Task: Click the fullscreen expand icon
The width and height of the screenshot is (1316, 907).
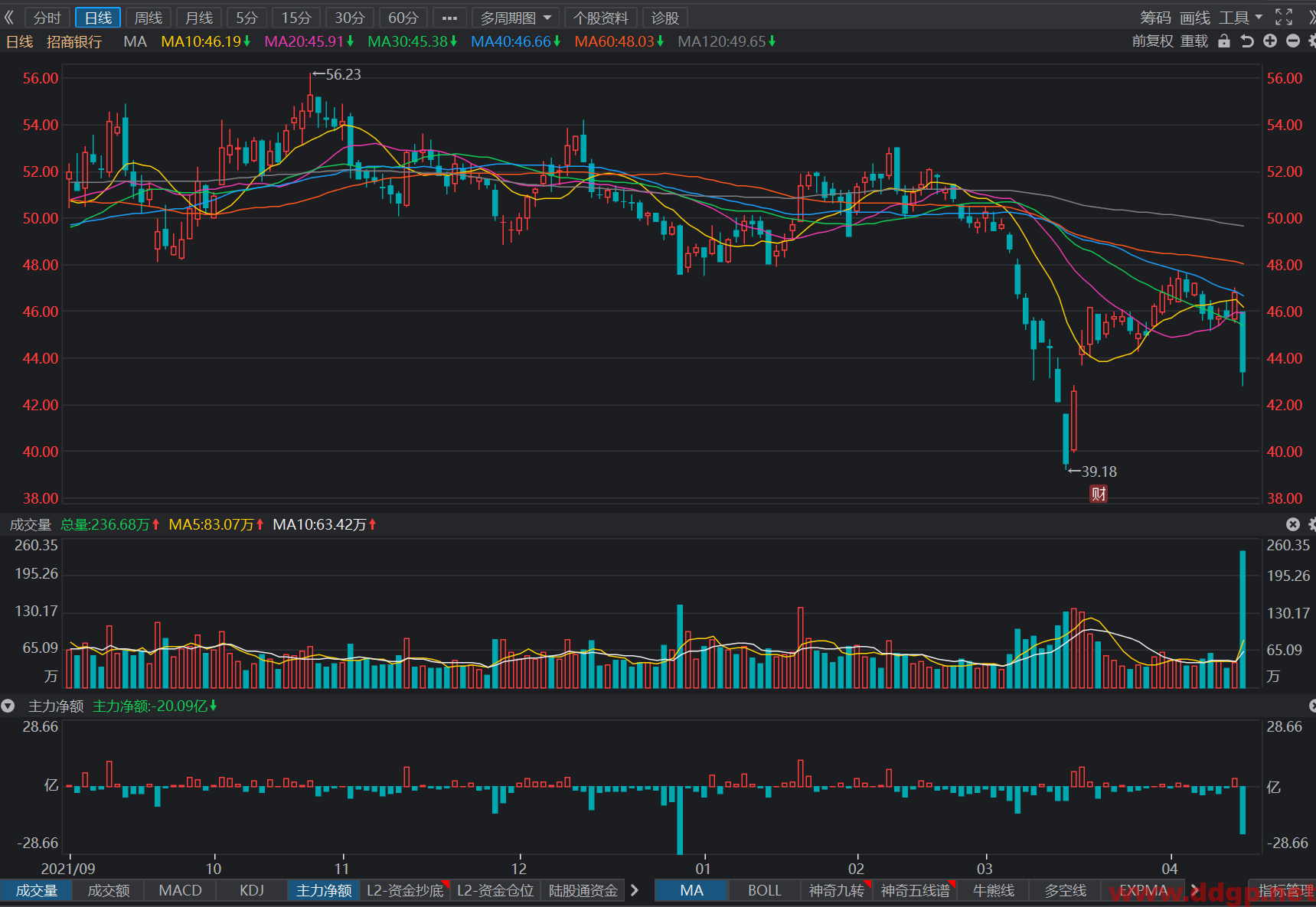Action: click(x=1284, y=17)
